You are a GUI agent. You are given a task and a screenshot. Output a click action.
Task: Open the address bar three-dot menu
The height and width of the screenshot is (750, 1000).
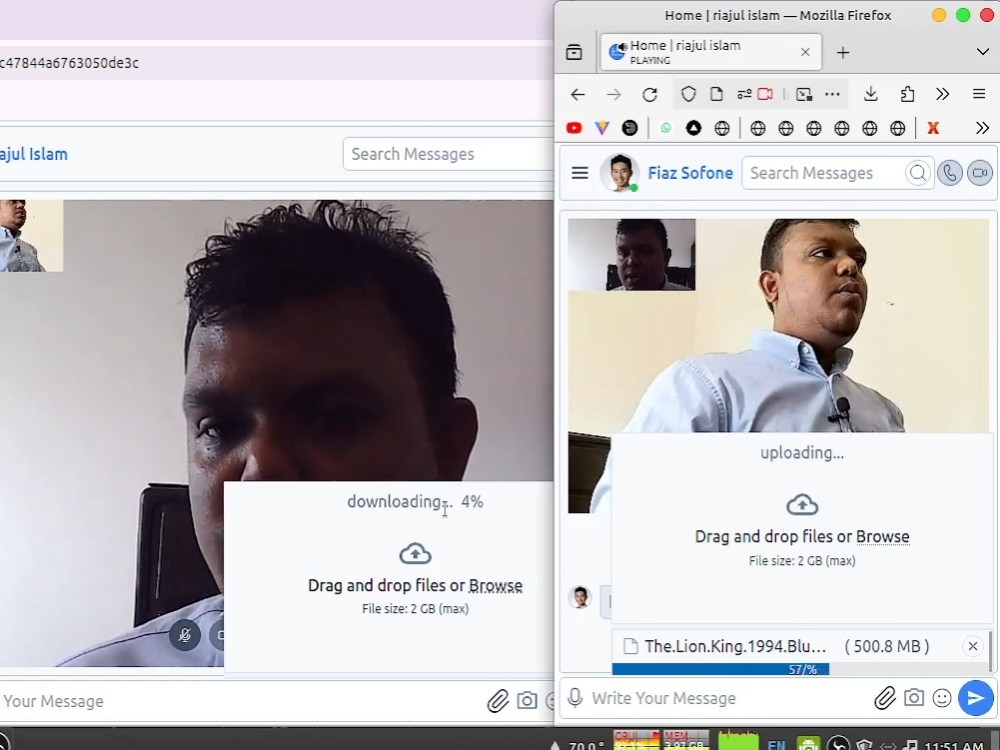pyautogui.click(x=832, y=94)
